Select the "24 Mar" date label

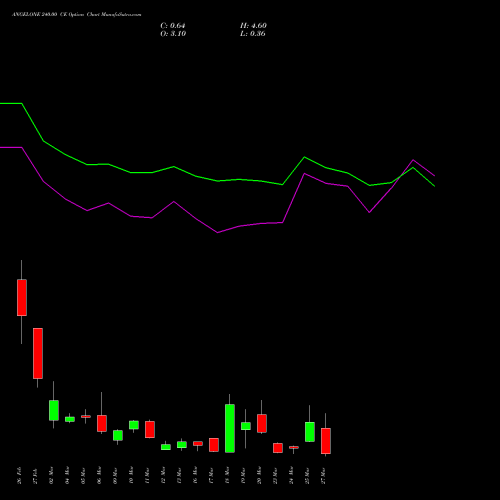click(291, 475)
